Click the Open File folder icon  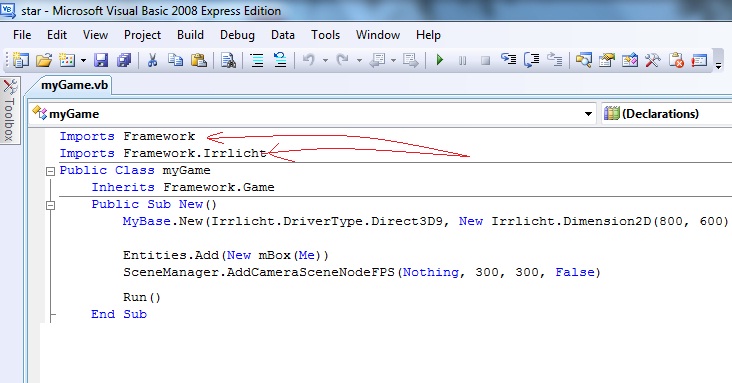44,60
